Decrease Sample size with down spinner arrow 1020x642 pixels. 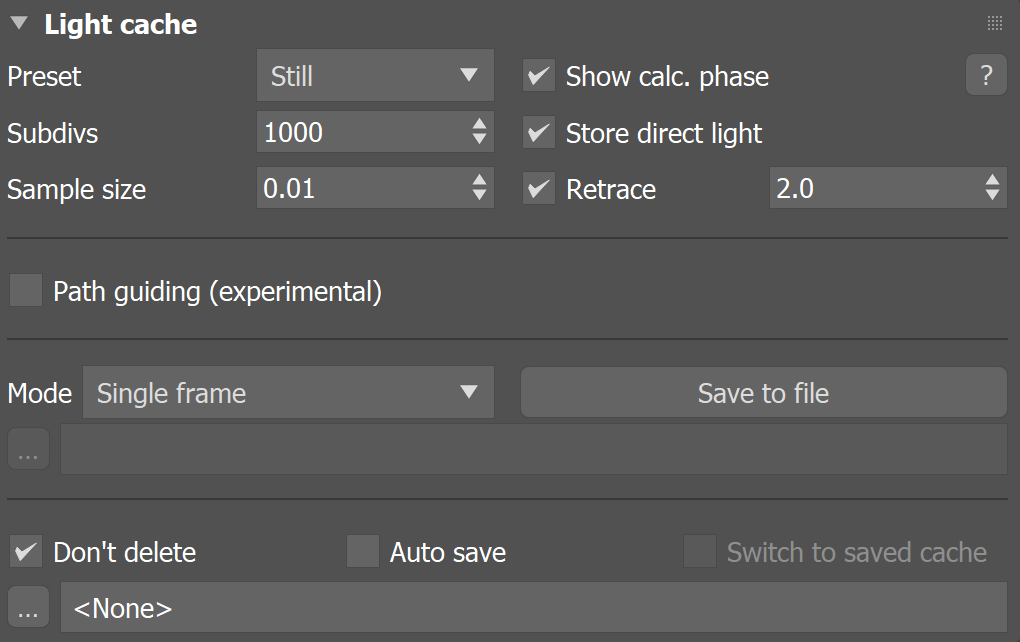click(x=479, y=194)
